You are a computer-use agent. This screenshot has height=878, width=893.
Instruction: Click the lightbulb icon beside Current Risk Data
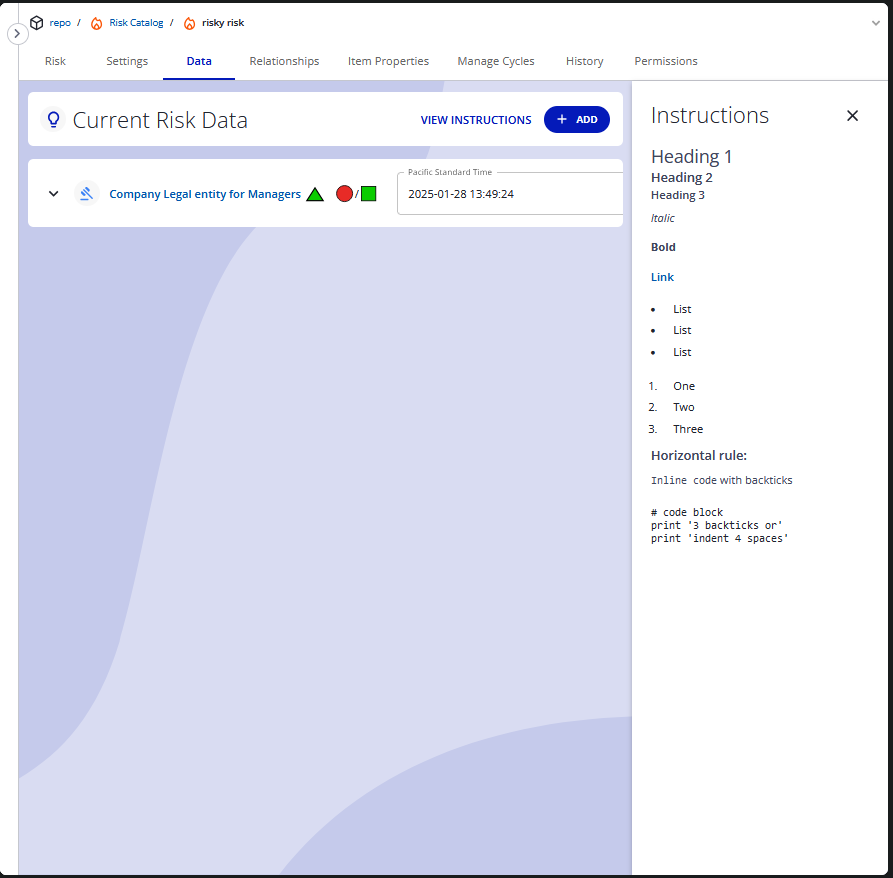53,120
